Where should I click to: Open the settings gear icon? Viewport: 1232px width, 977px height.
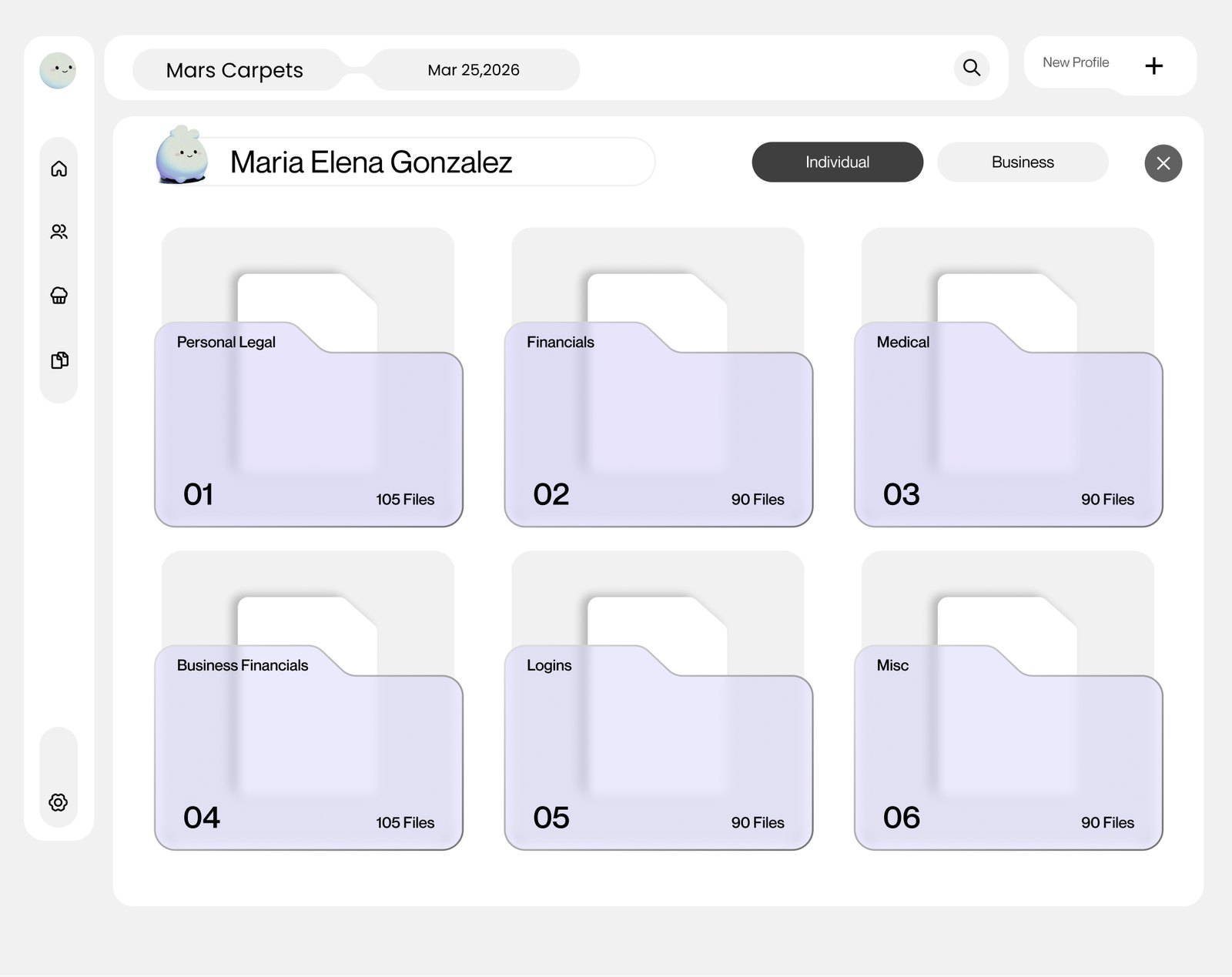[59, 802]
